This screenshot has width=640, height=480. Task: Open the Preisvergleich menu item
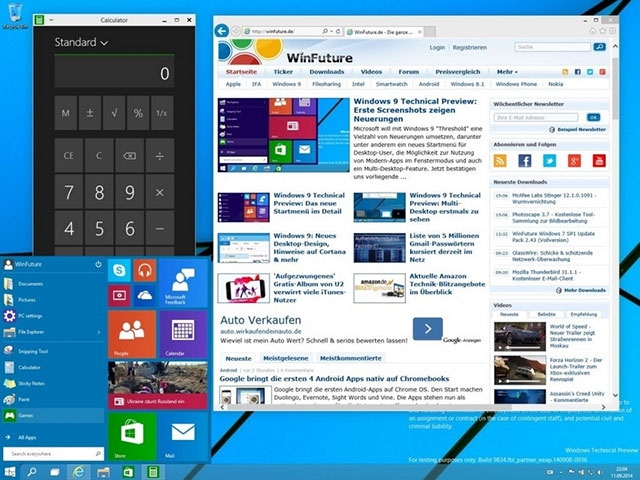coord(458,72)
